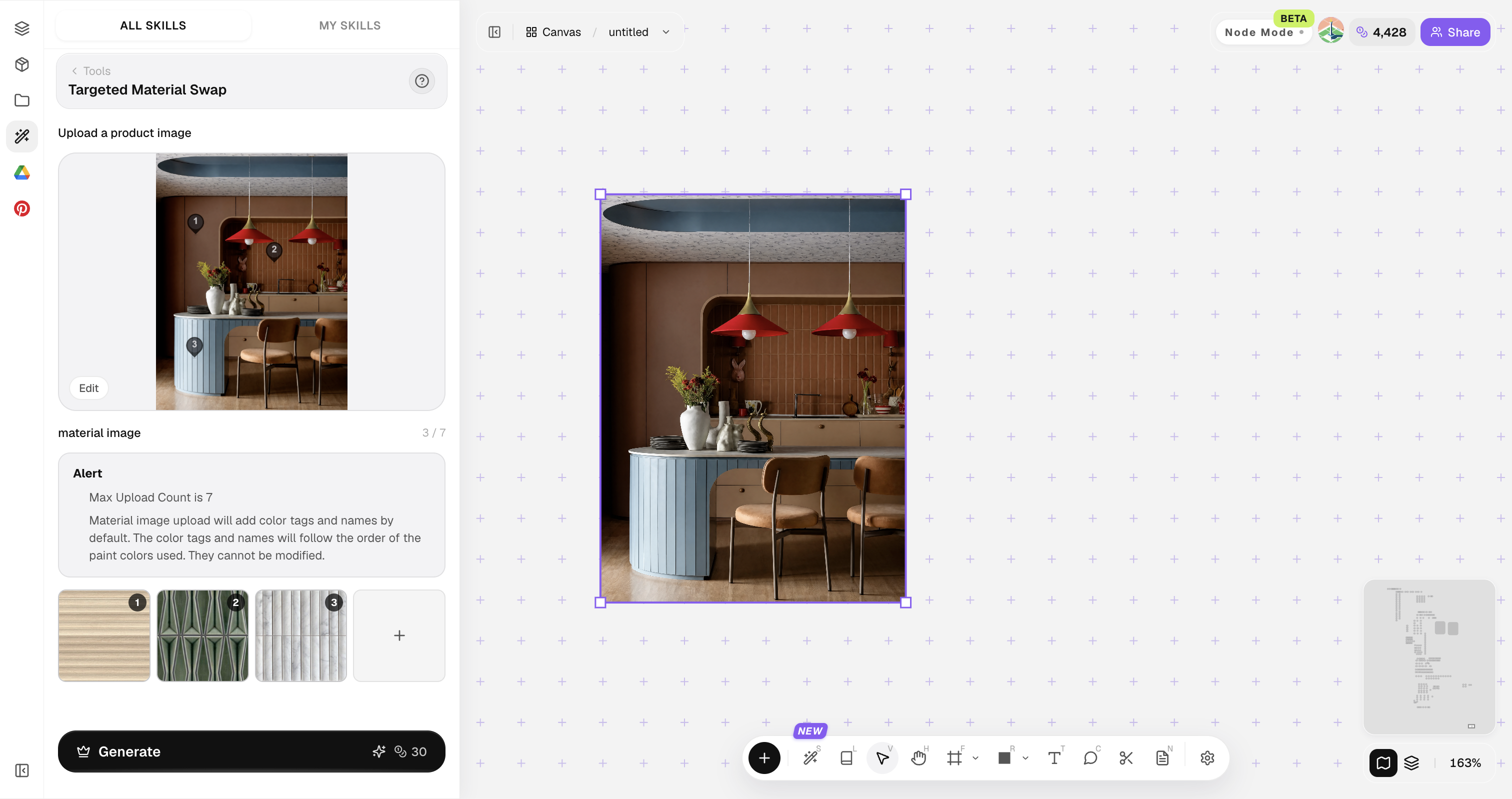Image resolution: width=1512 pixels, height=799 pixels.
Task: Go back to Tools
Action: click(x=91, y=70)
